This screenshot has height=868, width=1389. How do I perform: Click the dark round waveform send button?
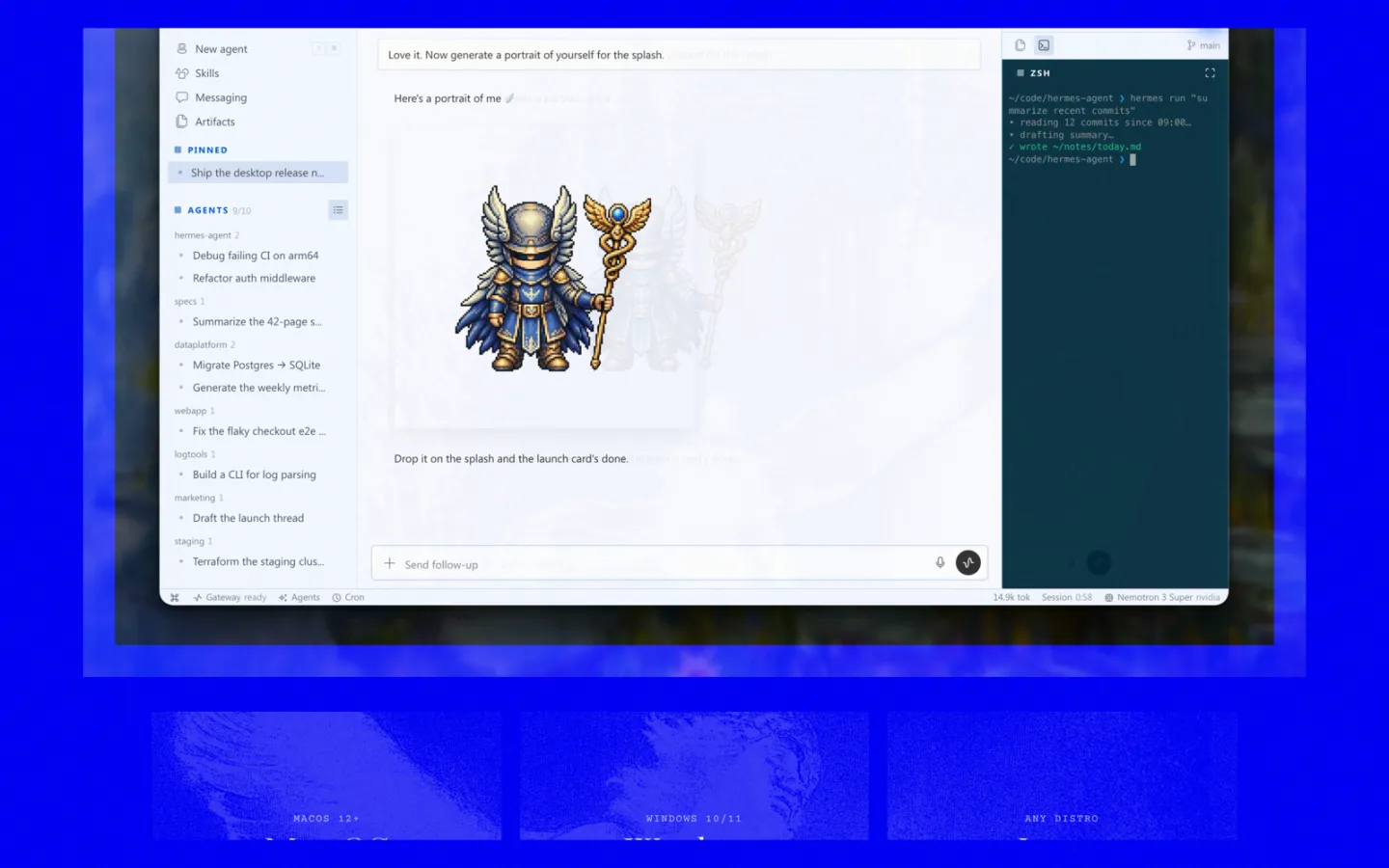(x=967, y=562)
